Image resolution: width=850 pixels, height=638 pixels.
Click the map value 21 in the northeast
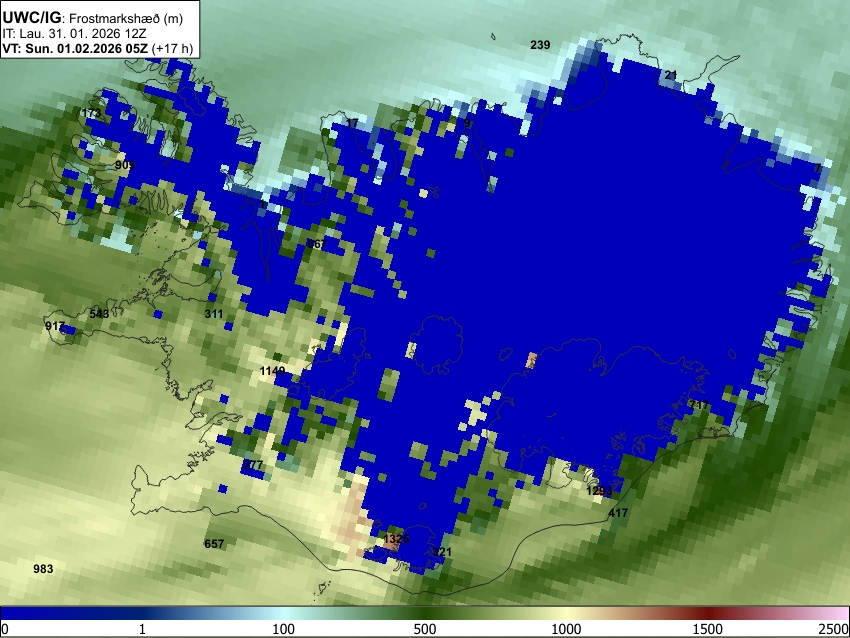(671, 75)
